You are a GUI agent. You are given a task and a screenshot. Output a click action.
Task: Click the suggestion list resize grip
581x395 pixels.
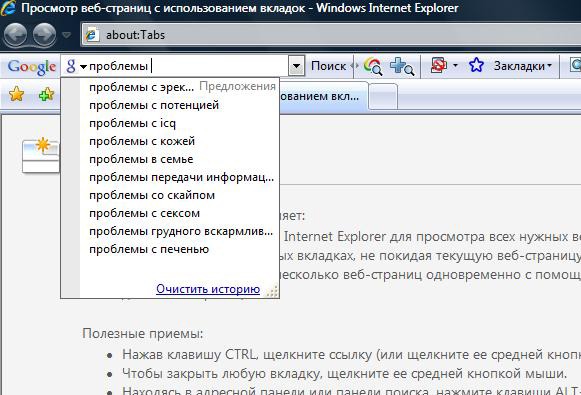coord(272,292)
